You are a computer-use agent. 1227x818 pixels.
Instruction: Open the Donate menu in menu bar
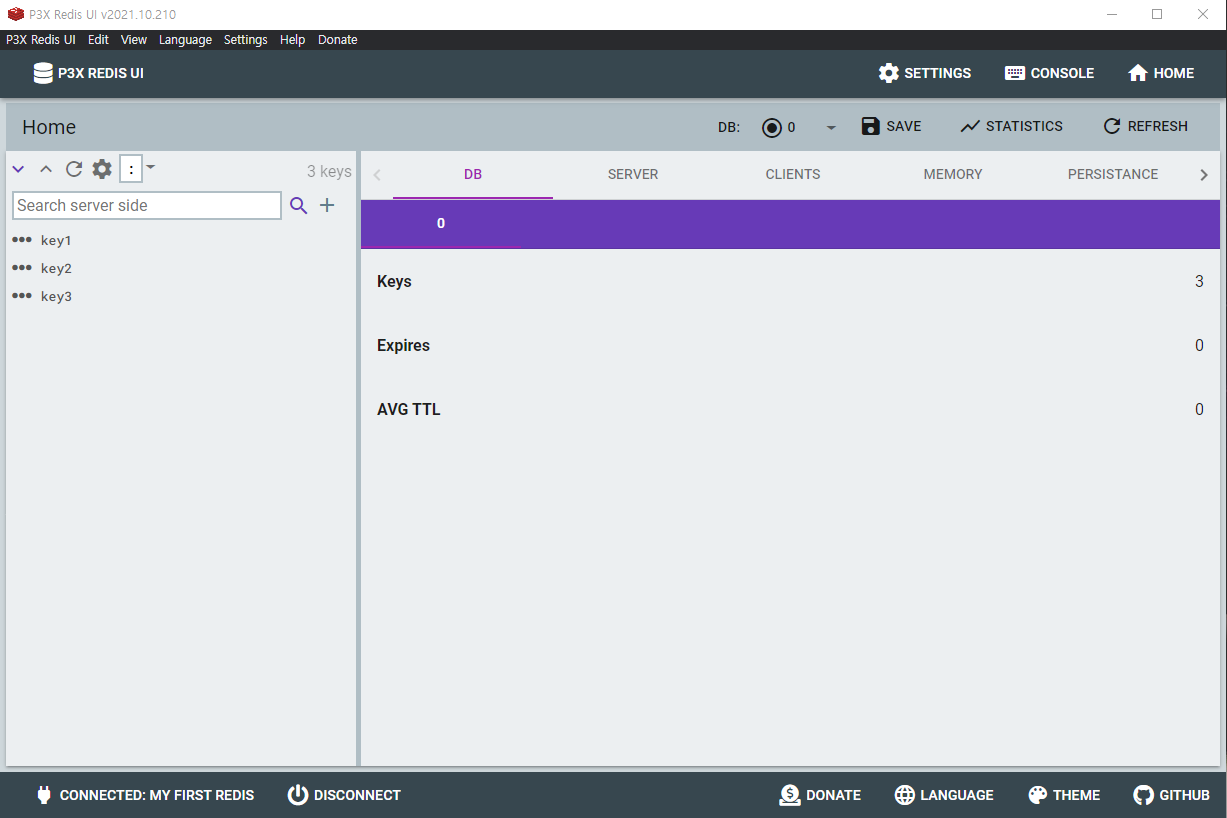(337, 40)
